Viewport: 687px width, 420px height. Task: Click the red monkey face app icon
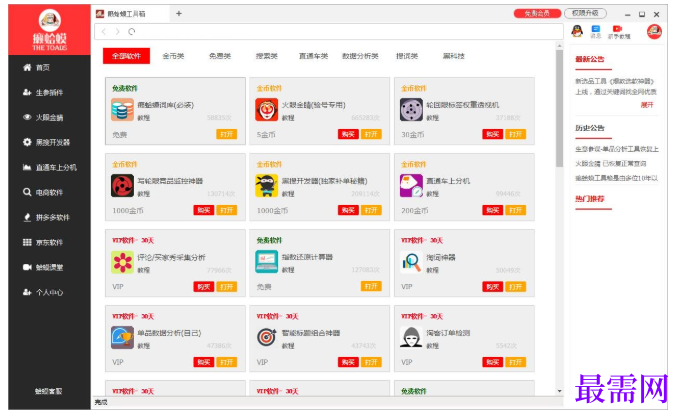tap(266, 109)
